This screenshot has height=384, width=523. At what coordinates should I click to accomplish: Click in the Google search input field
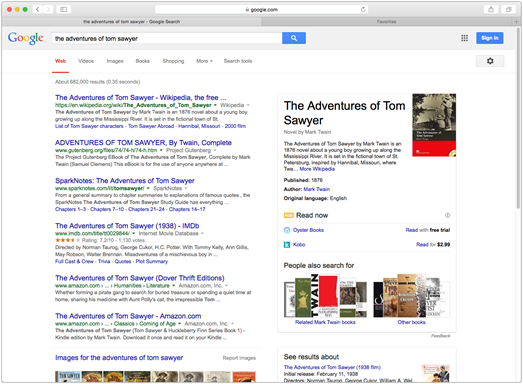coord(167,38)
